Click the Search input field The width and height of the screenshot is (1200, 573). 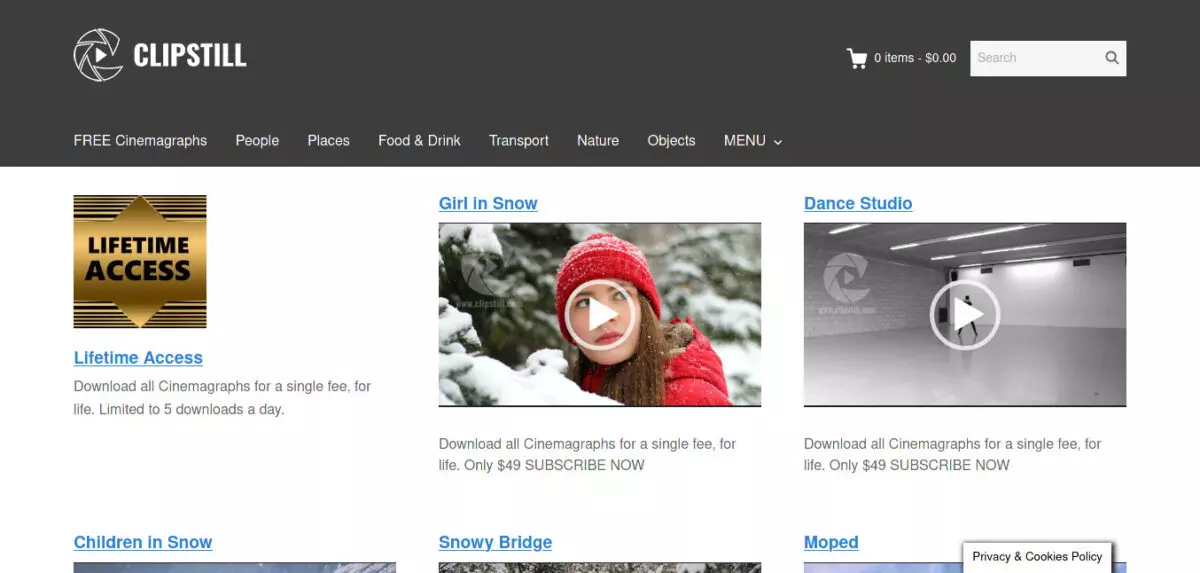tap(1035, 58)
